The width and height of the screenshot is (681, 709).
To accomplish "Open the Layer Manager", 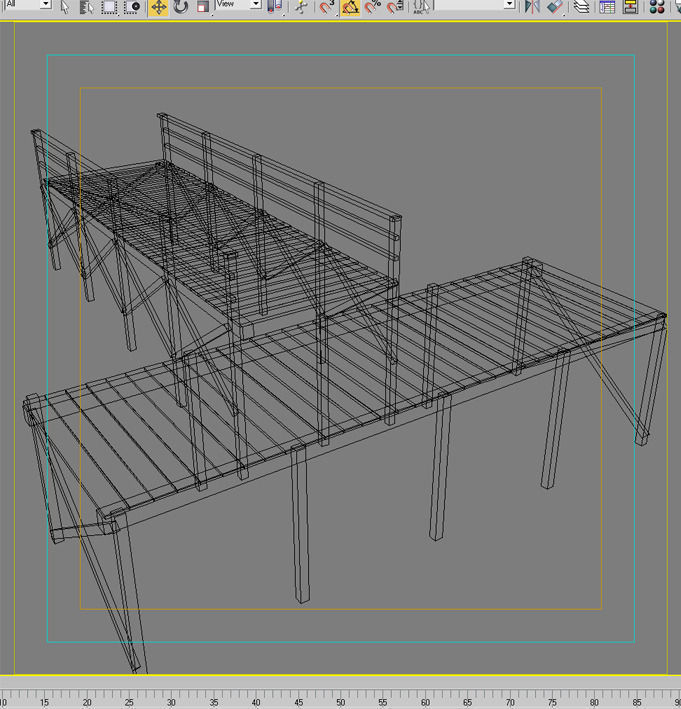I will (582, 7).
